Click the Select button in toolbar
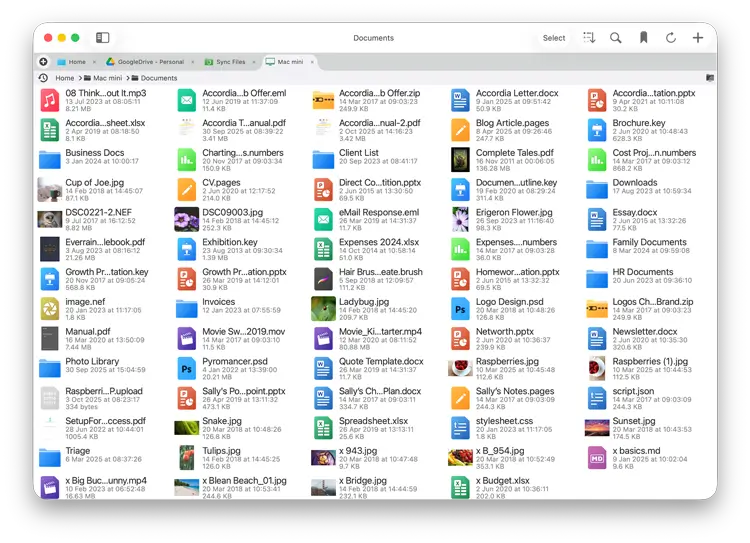Viewport: 750px width, 543px height. [554, 38]
